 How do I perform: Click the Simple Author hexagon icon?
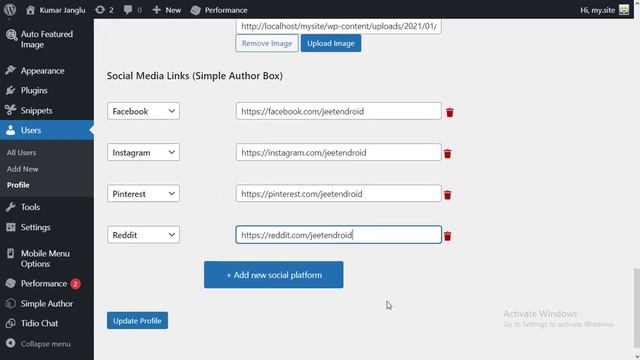[x=11, y=303]
